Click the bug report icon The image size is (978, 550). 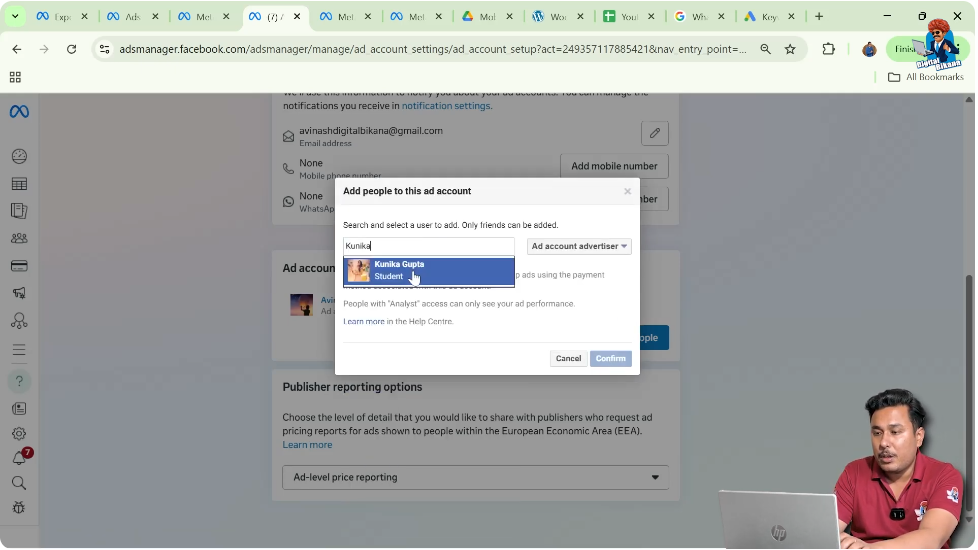point(19,508)
